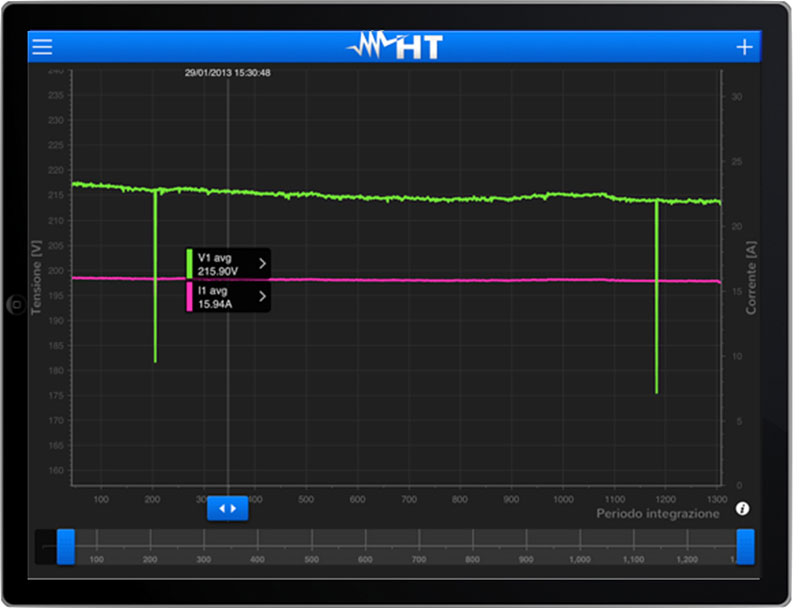Click the cursor timestamp 29/01/2013 15:30:48
The height and width of the screenshot is (608, 800).
pos(228,72)
